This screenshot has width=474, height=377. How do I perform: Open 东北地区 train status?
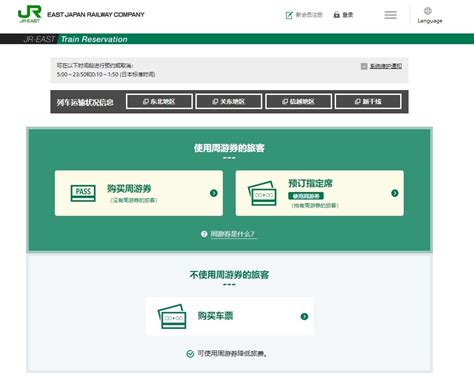click(x=159, y=101)
